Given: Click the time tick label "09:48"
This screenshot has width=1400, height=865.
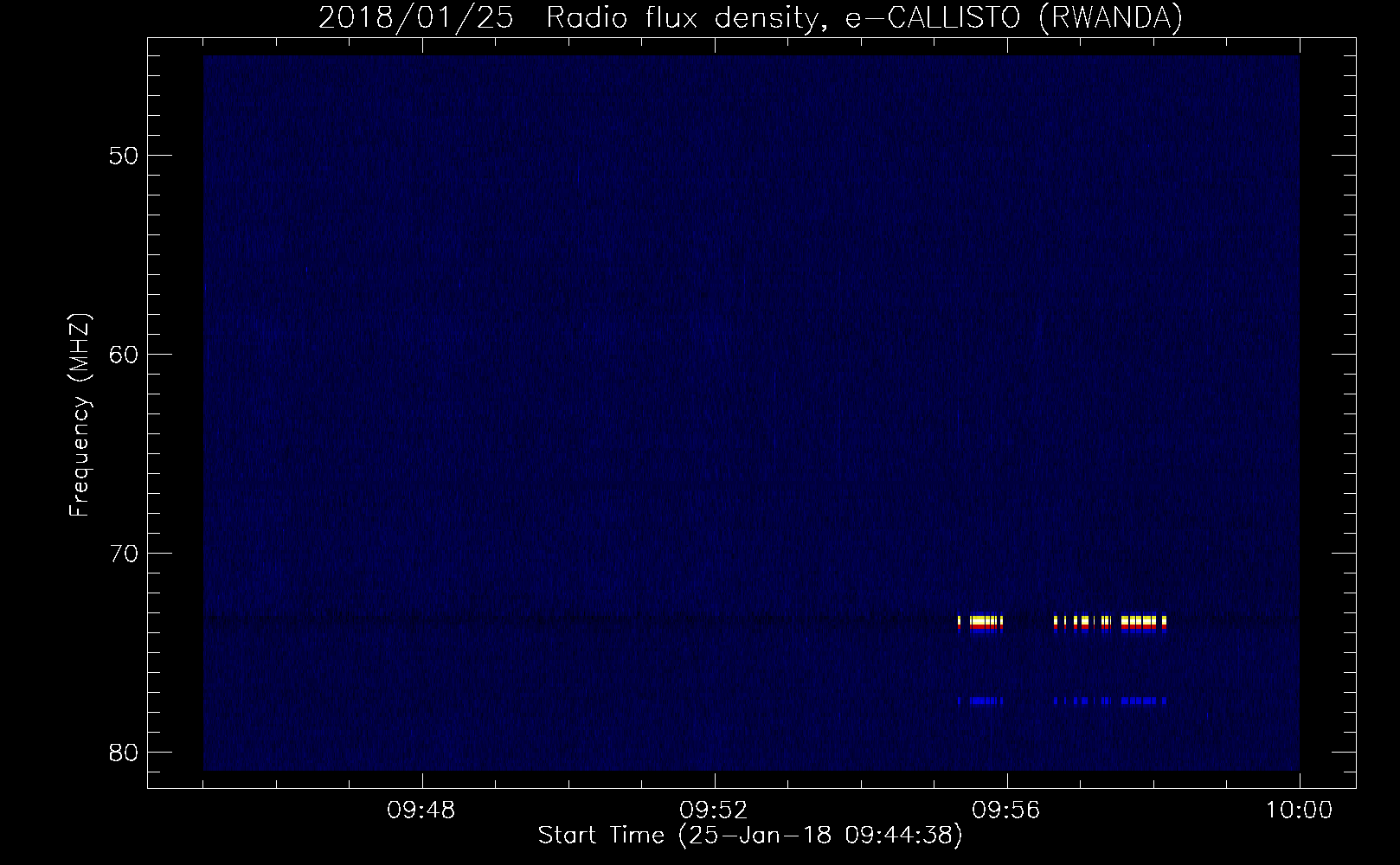Looking at the screenshot, I should pyautogui.click(x=421, y=811).
